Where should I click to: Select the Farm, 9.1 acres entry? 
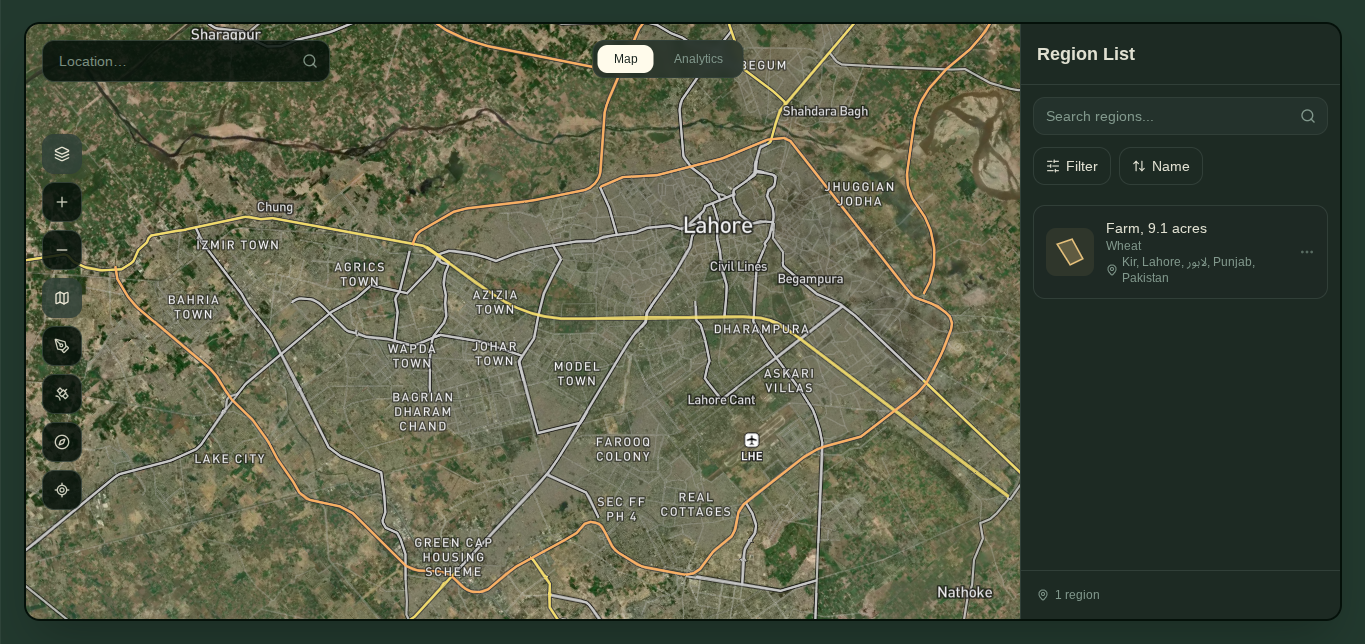[x=1180, y=252]
